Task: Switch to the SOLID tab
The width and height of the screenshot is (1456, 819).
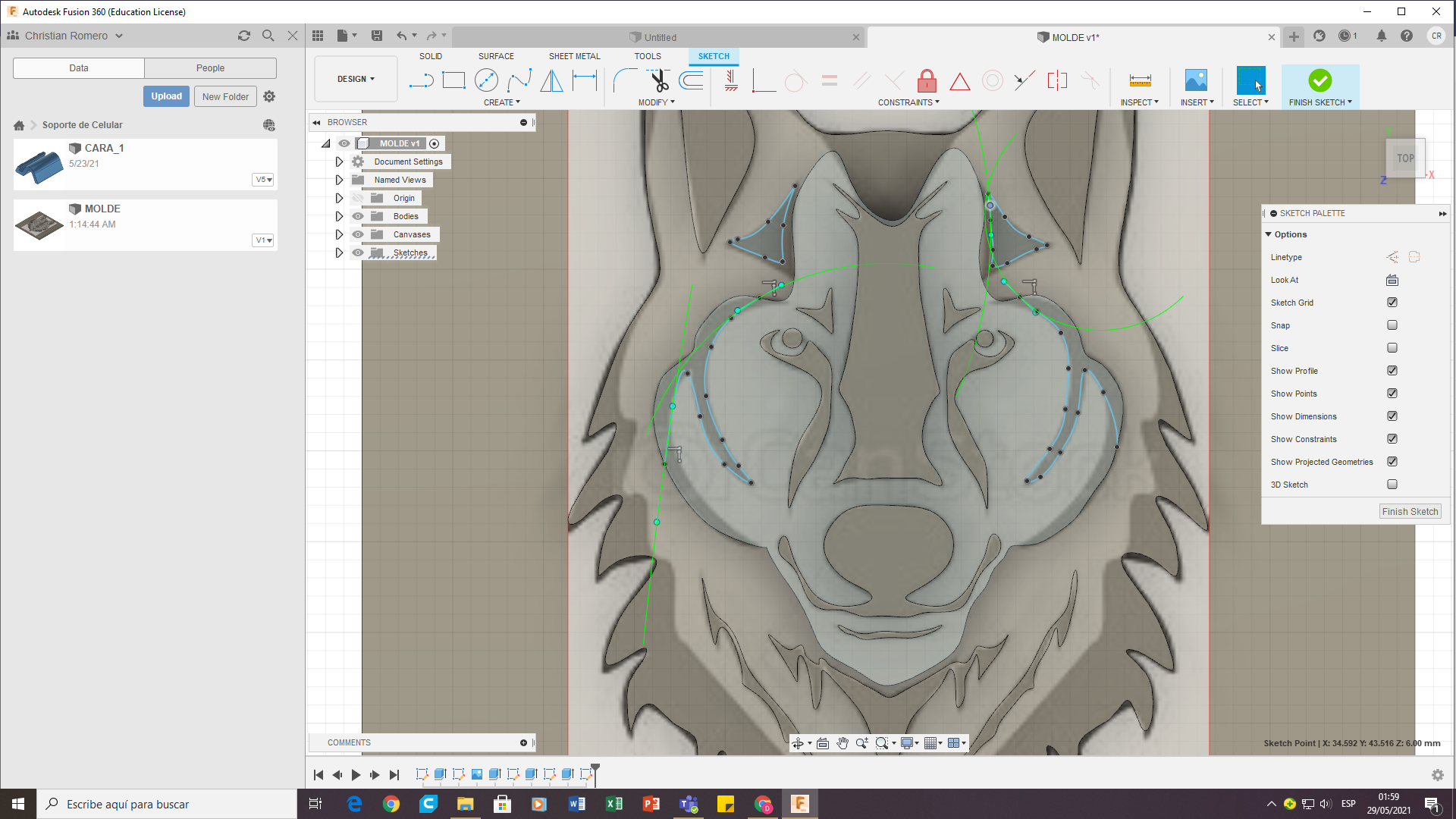Action: 431,56
